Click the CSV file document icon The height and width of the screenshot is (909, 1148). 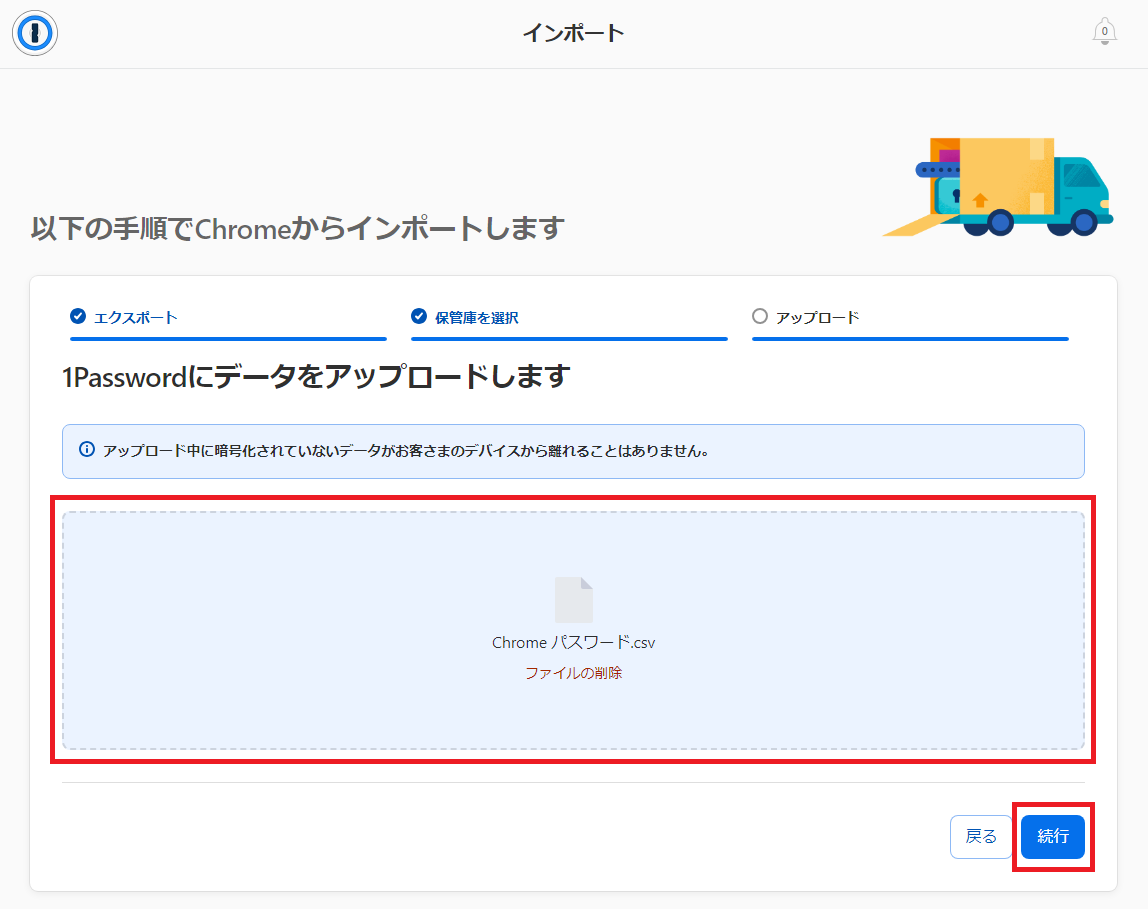tap(573, 599)
